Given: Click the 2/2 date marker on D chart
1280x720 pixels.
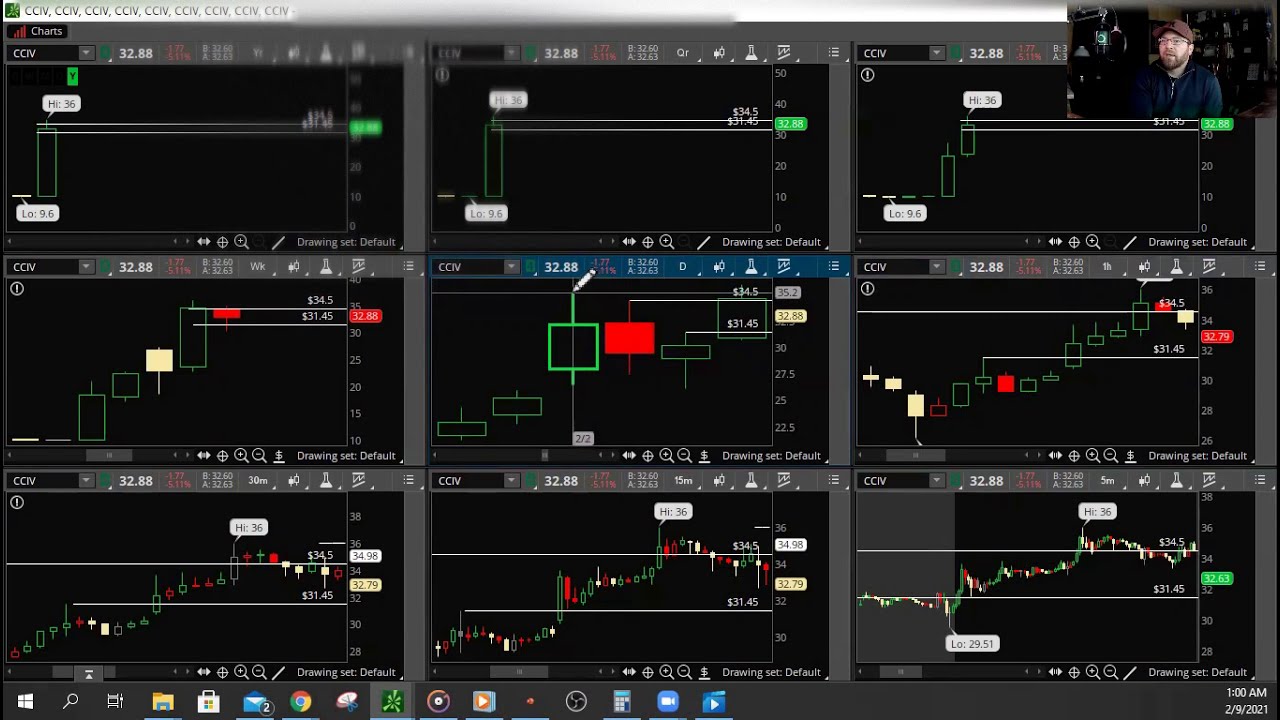Looking at the screenshot, I should point(583,438).
